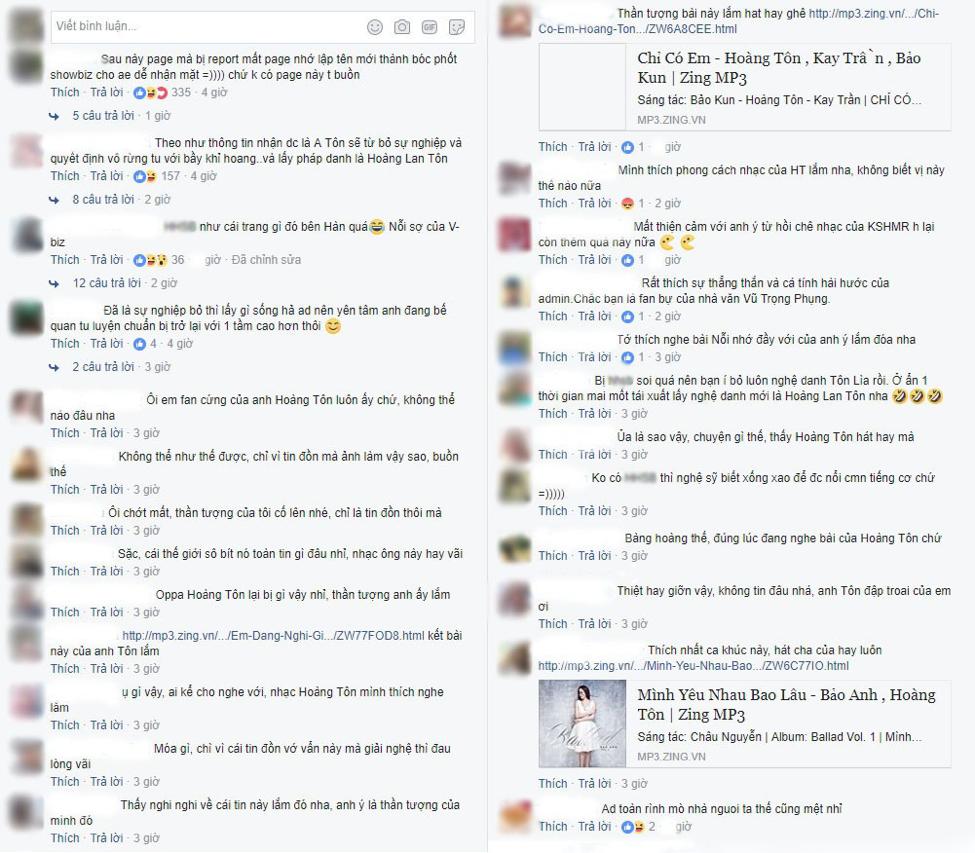Click reply arrow icon beside 12 câu trả lời
Image resolution: width=975 pixels, height=853 pixels.
pyautogui.click(x=54, y=284)
